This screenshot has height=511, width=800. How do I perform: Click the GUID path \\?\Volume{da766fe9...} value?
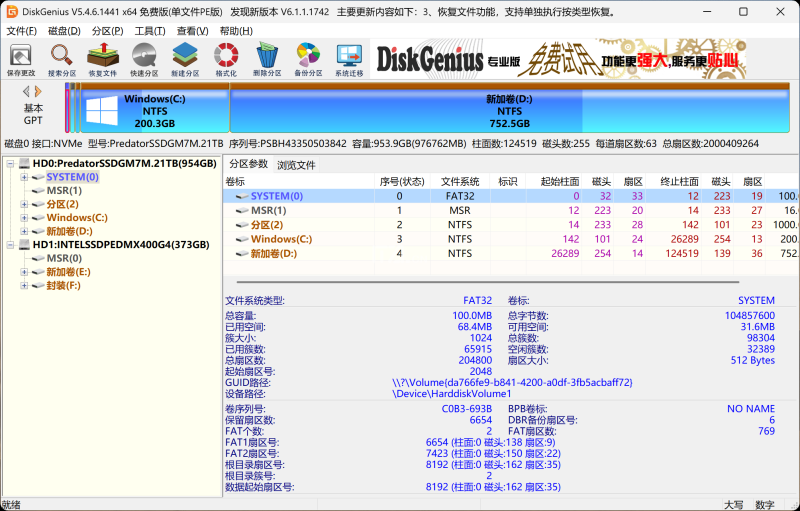512,382
